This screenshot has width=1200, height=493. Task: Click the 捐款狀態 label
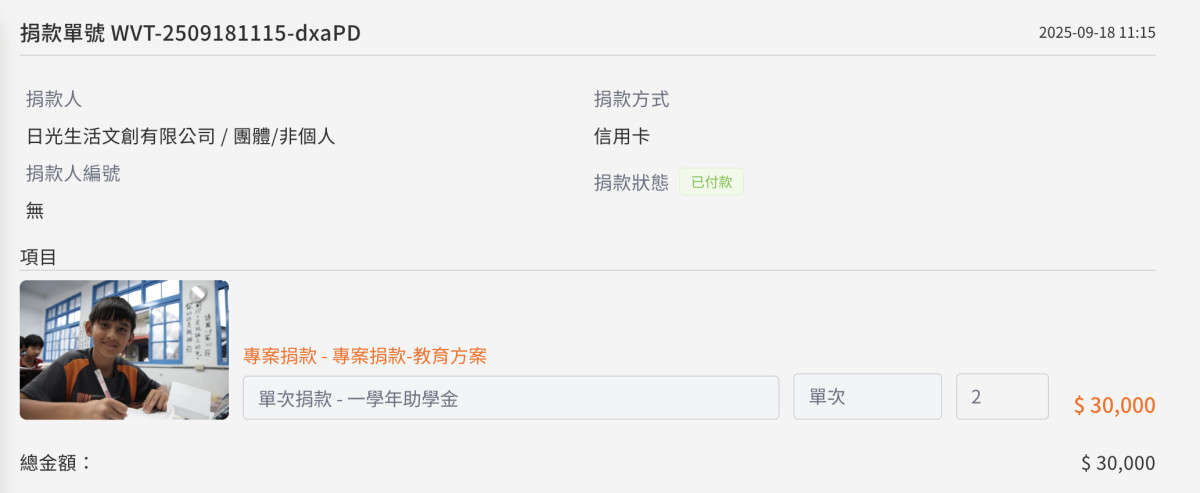pos(631,183)
